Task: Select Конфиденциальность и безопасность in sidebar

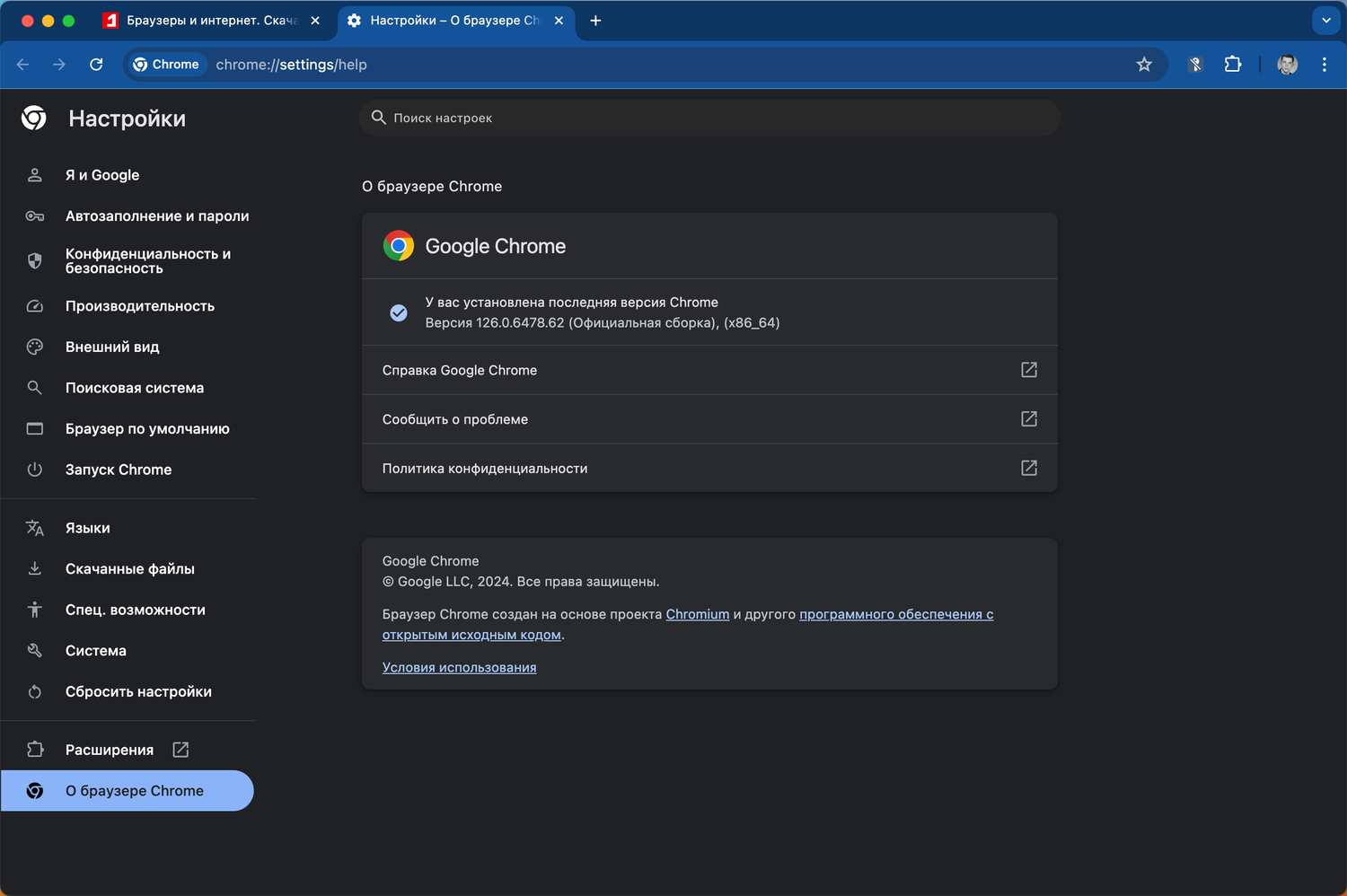Action: (147, 261)
